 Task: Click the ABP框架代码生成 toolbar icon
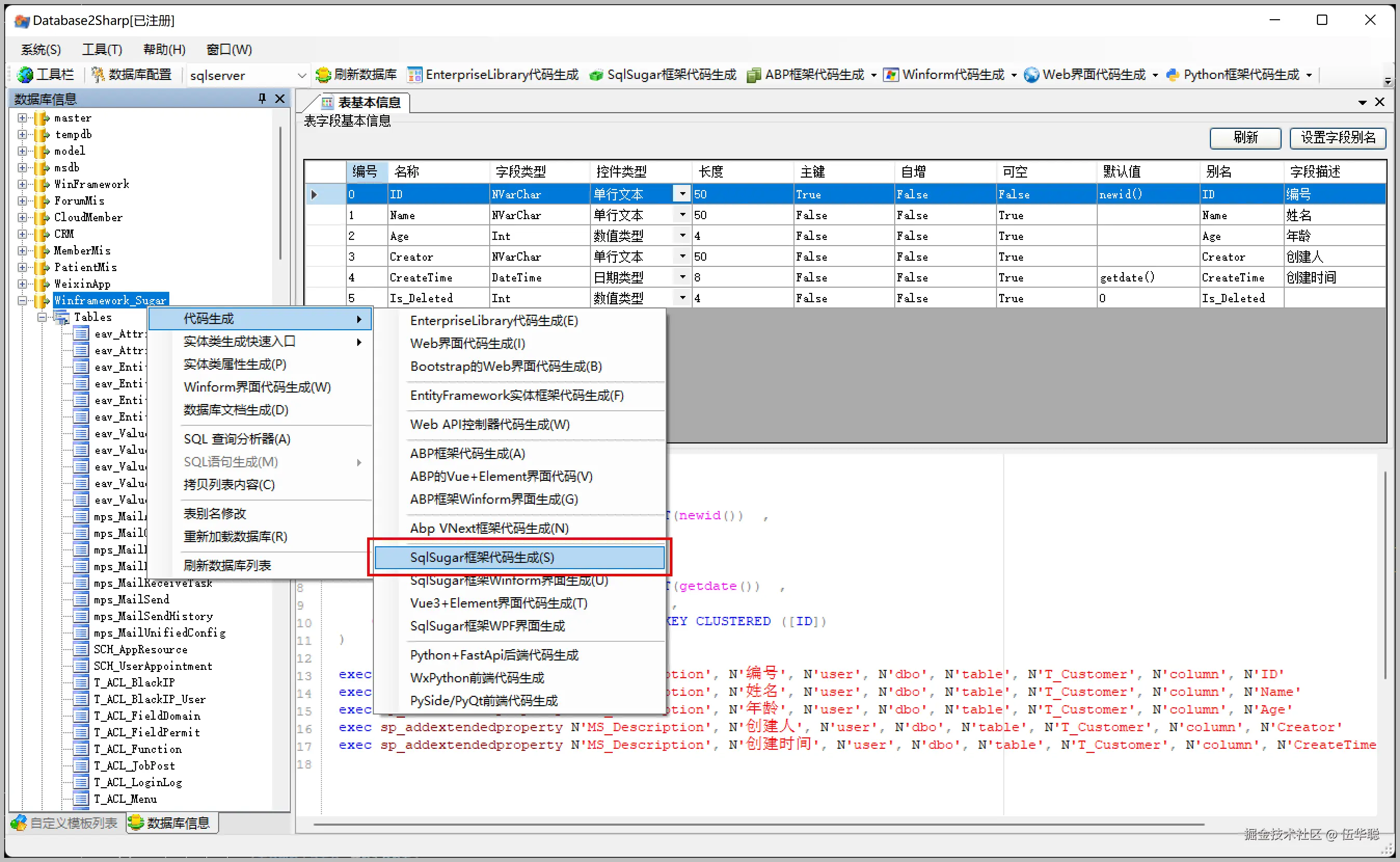pyautogui.click(x=753, y=75)
